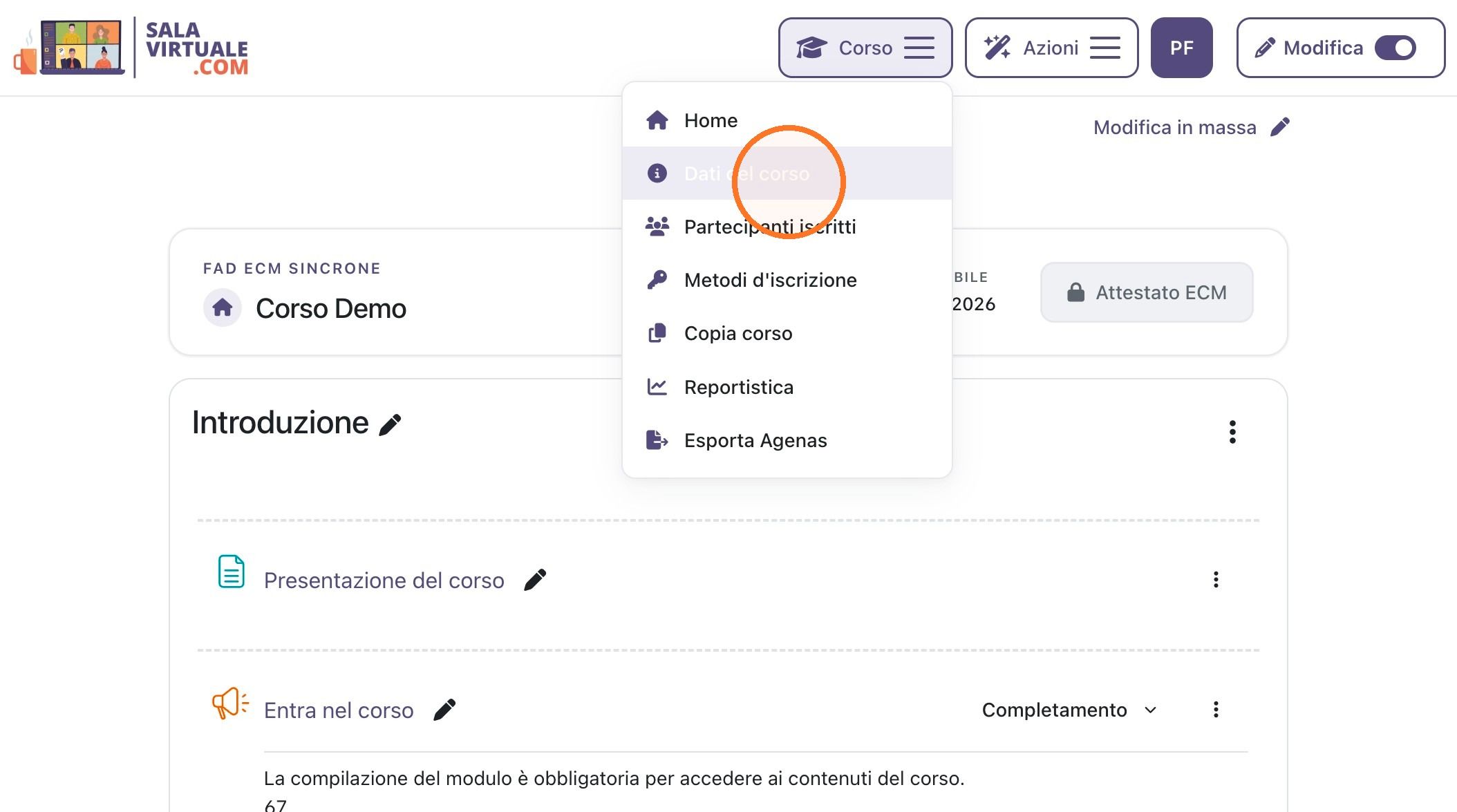Click the Attestato ECM button
The height and width of the screenshot is (812, 1457).
point(1147,292)
